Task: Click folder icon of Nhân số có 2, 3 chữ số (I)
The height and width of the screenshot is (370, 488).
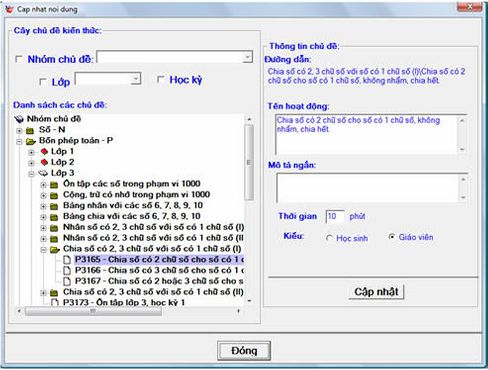Action: coord(54,228)
